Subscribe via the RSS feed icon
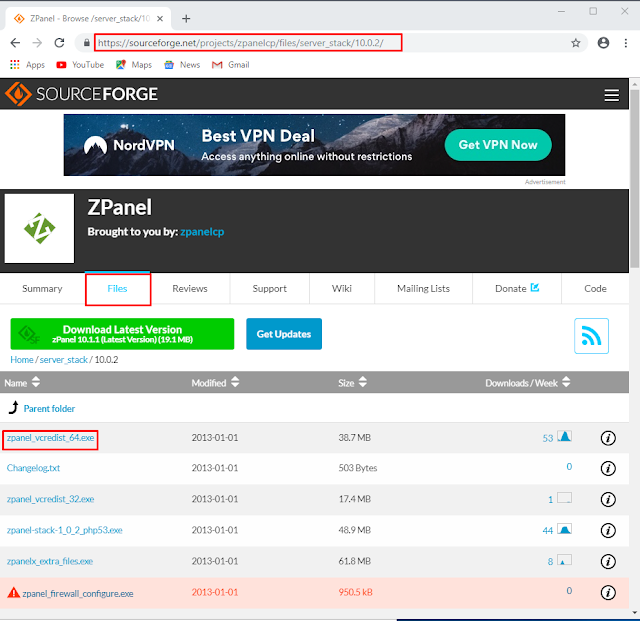 click(x=591, y=336)
